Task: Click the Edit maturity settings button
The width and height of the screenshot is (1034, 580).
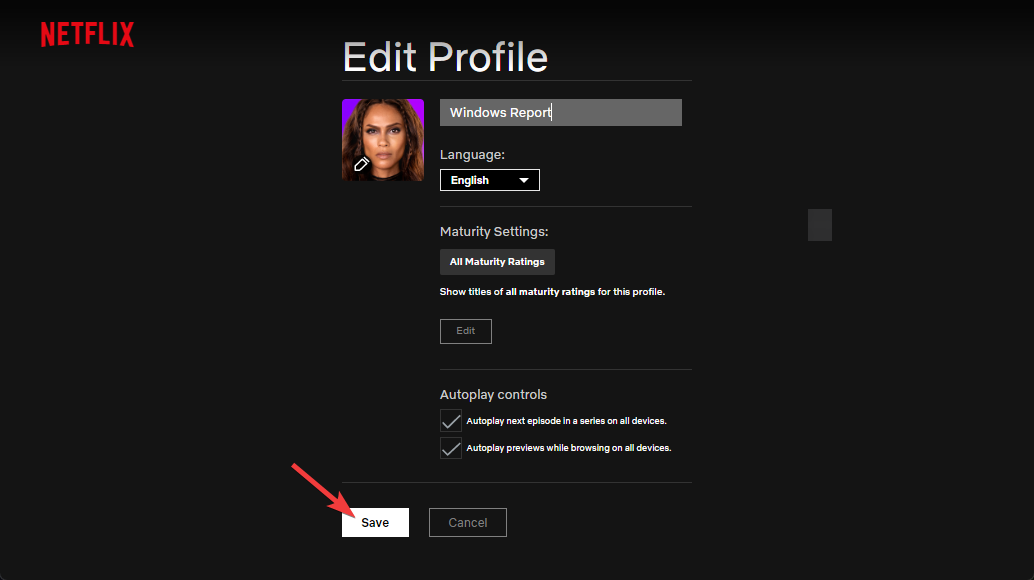Action: coord(466,331)
